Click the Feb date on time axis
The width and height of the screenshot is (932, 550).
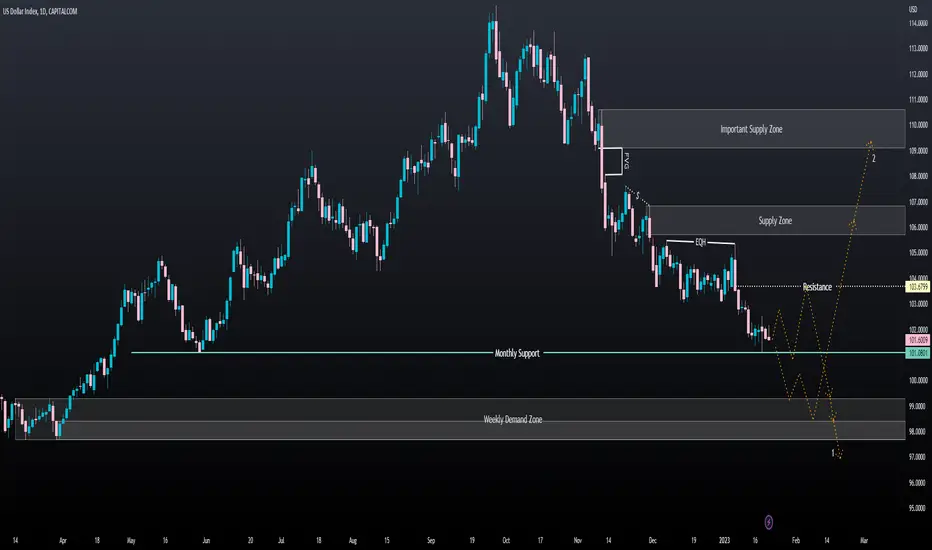coord(796,540)
